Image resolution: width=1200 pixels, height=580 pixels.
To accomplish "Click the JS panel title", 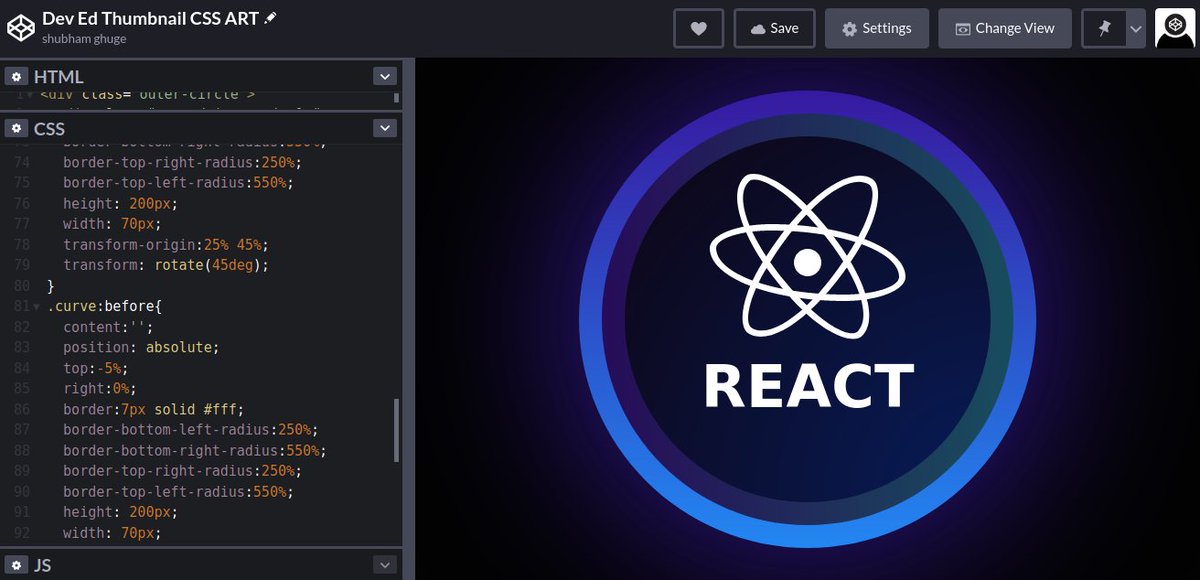I will click(x=43, y=565).
